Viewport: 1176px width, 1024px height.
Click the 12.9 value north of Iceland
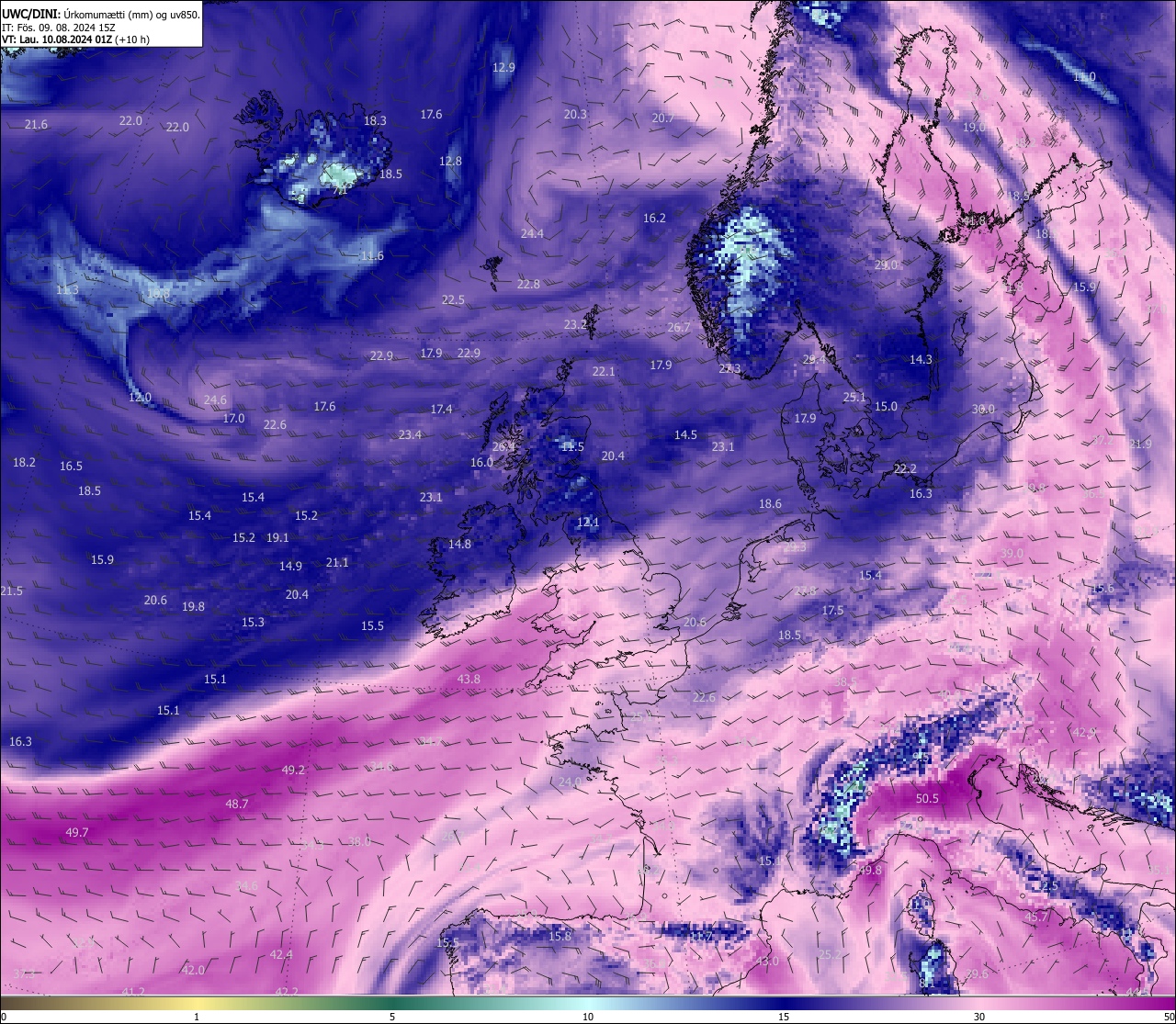(503, 67)
